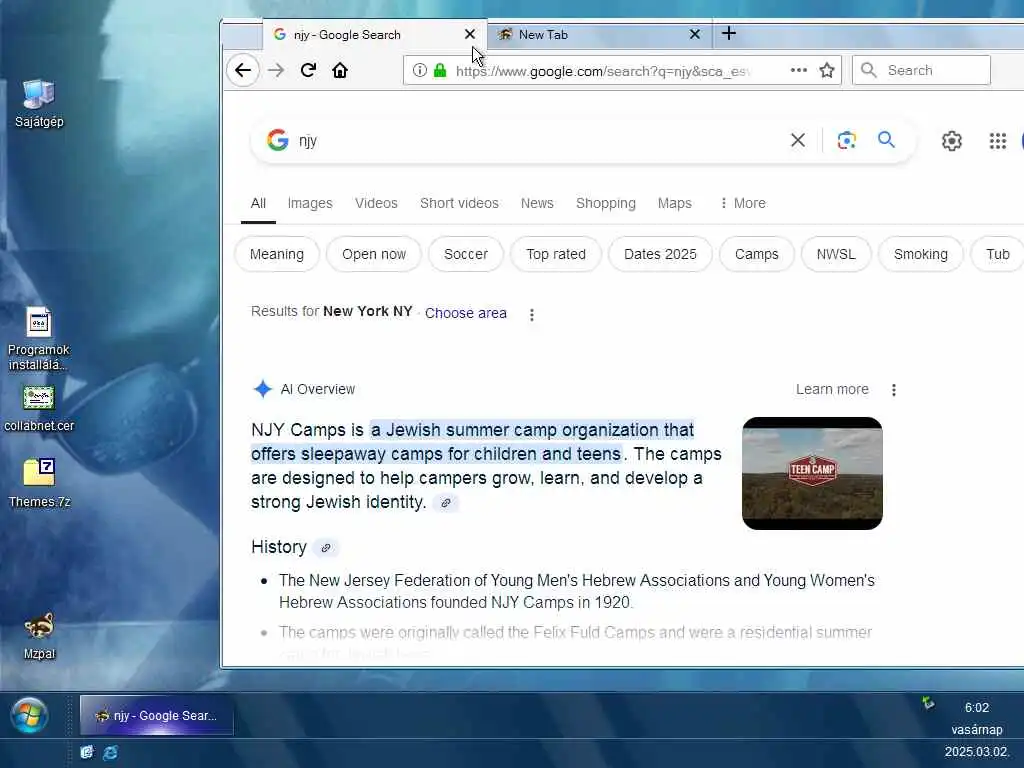Open the Windows Start orb
This screenshot has width=1024, height=768.
click(x=29, y=715)
